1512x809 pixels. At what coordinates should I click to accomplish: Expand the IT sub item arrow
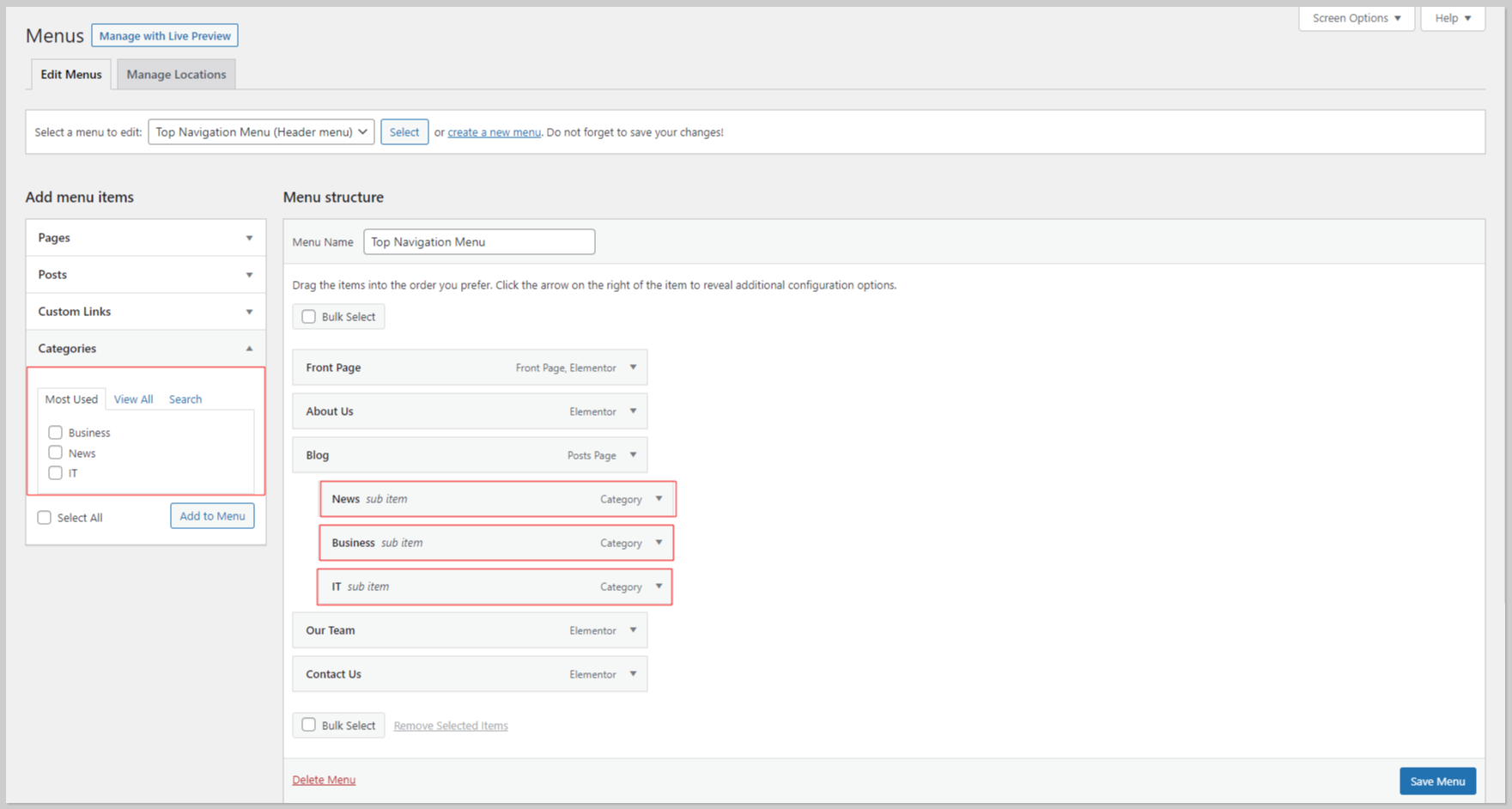[659, 587]
